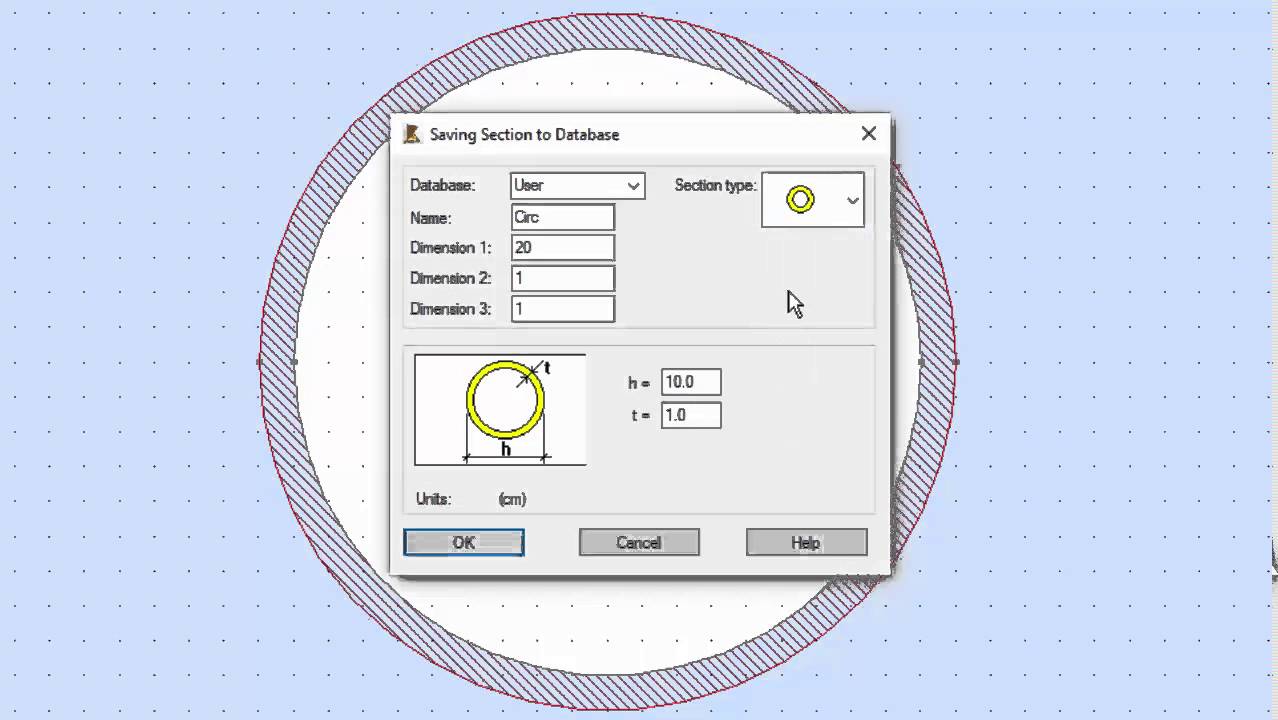Click the Cancel button
The width and height of the screenshot is (1278, 720).
639,542
